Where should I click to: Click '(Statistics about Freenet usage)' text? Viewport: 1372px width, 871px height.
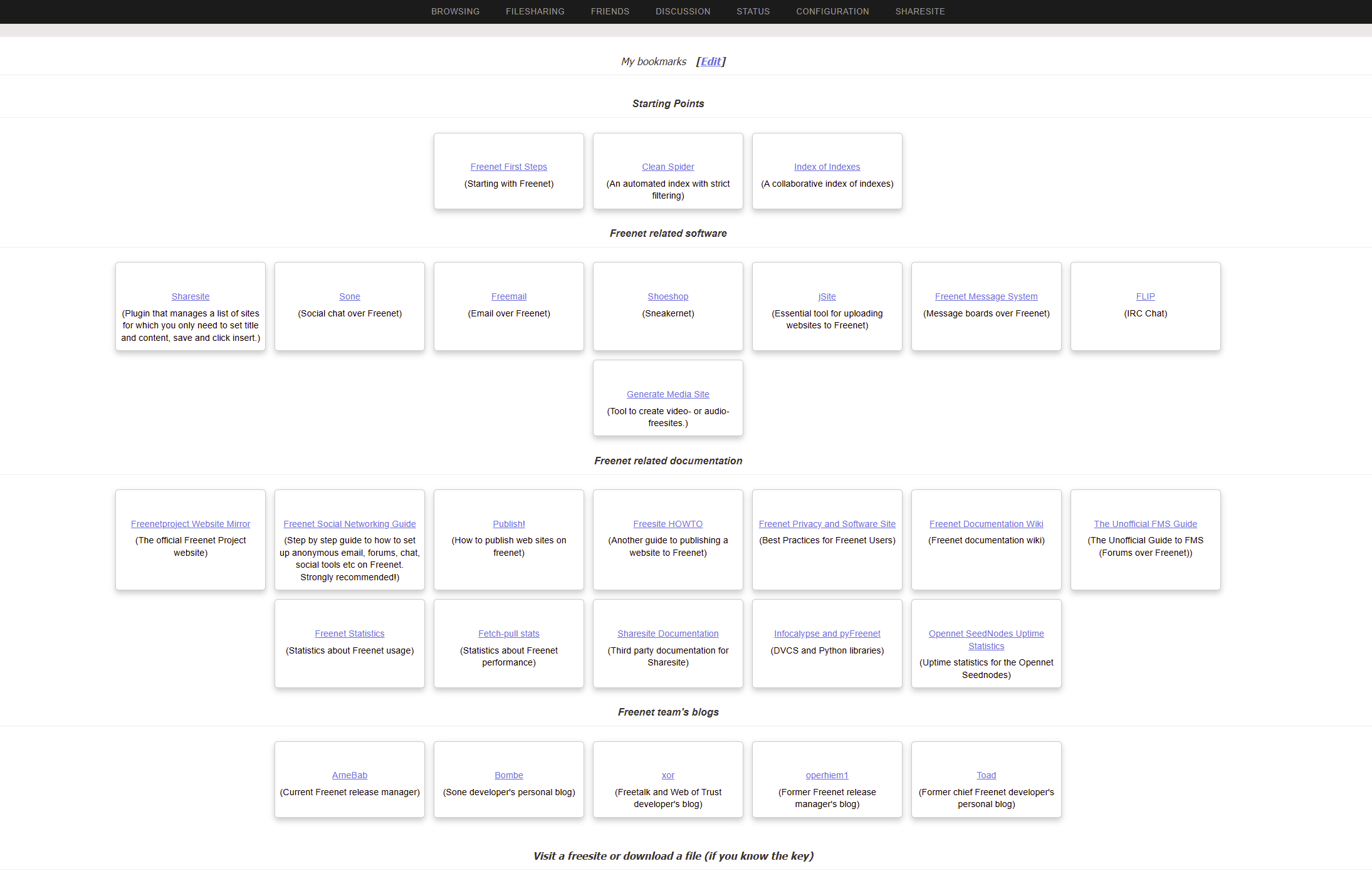coord(349,650)
